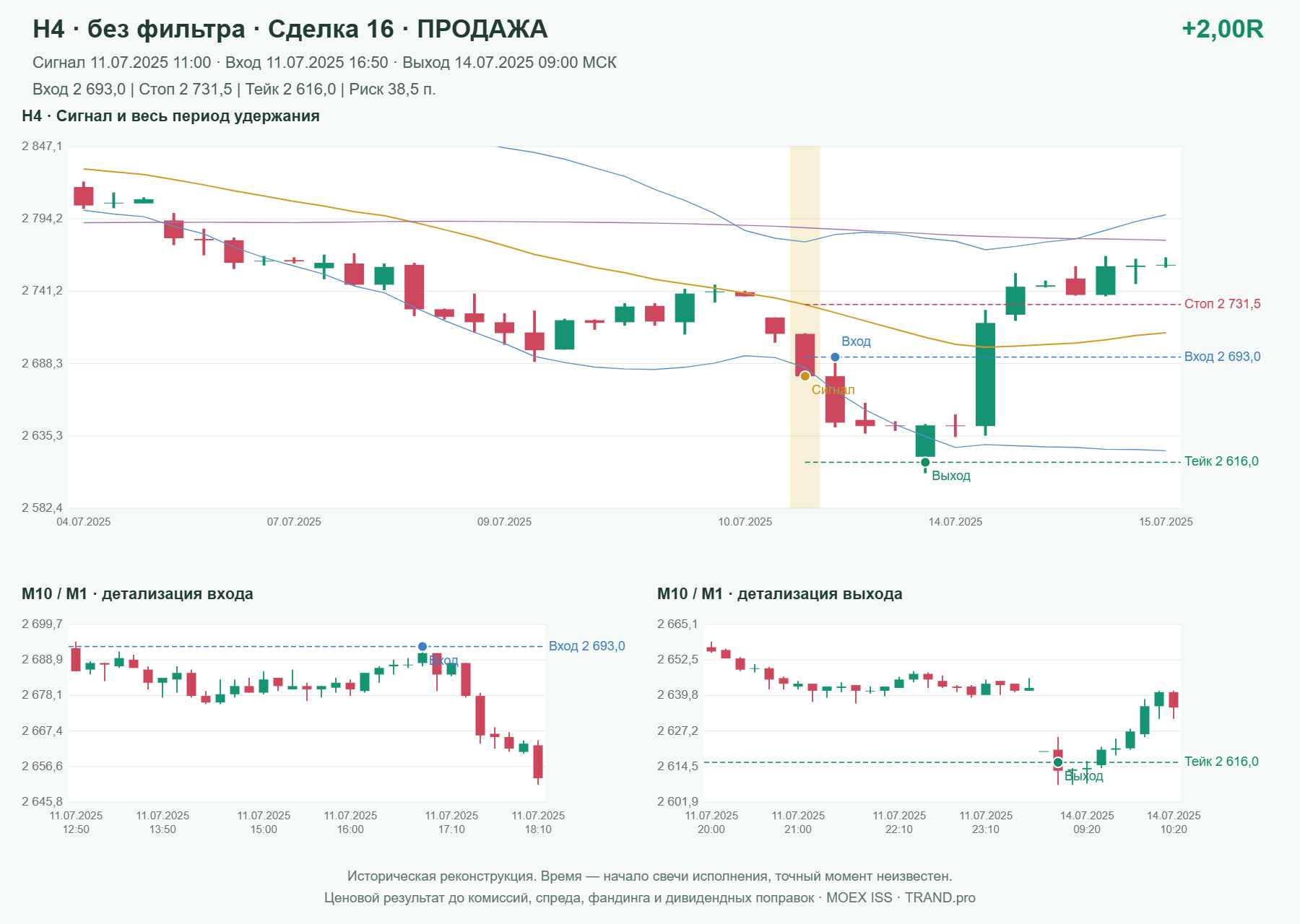Click the Стоп 2 731,5 level label
Viewport: 1300px width, 924px height.
click(1223, 304)
